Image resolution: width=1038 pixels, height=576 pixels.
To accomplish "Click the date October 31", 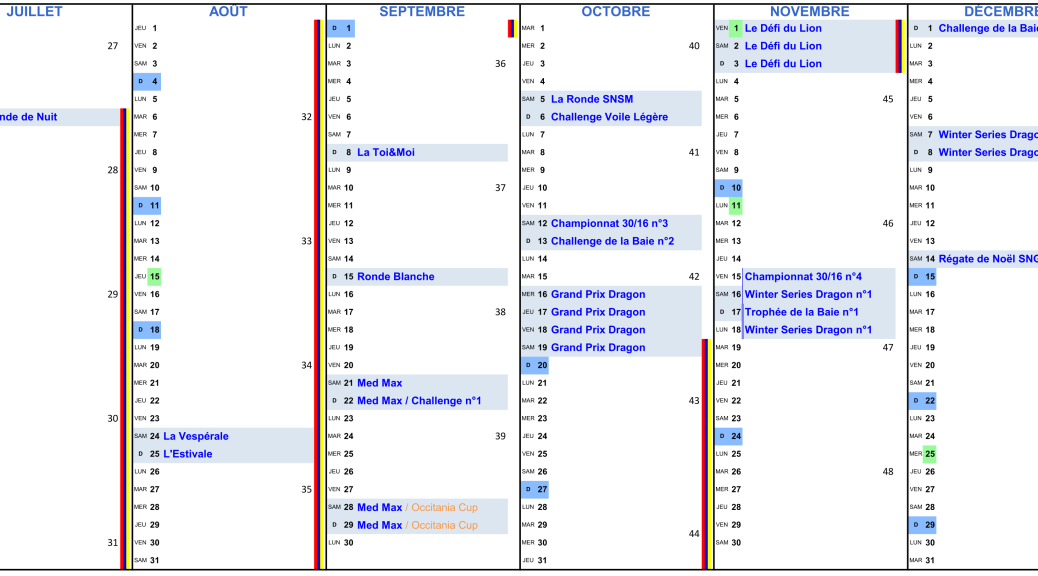I will point(542,561).
